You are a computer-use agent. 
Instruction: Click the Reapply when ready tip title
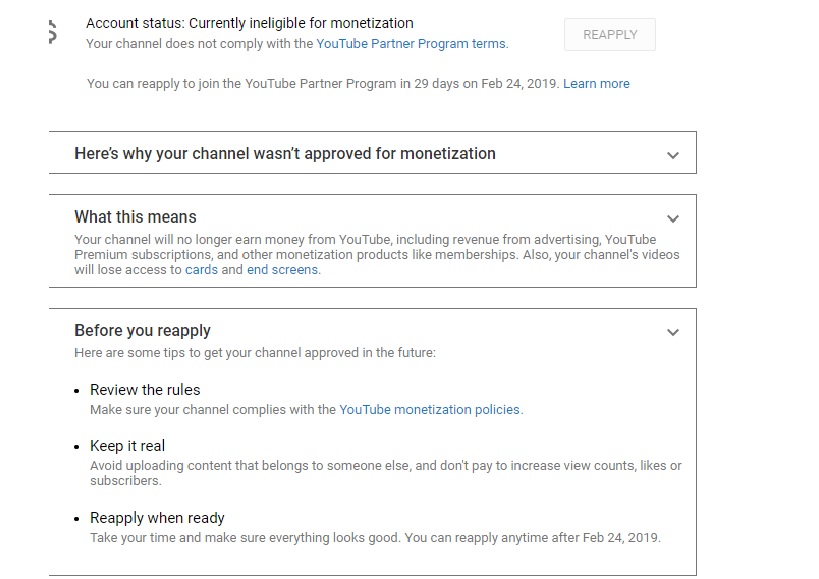157,518
